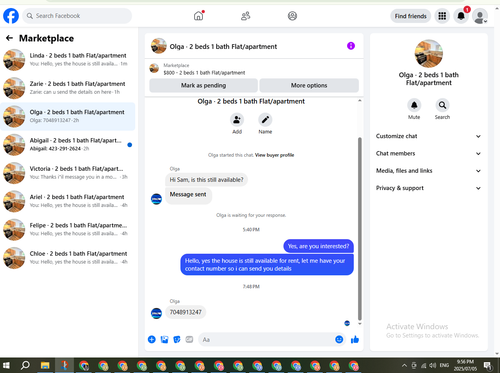Viewport: 500px width, 373px height.
Task: Click the message bubble '7048913247'
Action: [186, 312]
